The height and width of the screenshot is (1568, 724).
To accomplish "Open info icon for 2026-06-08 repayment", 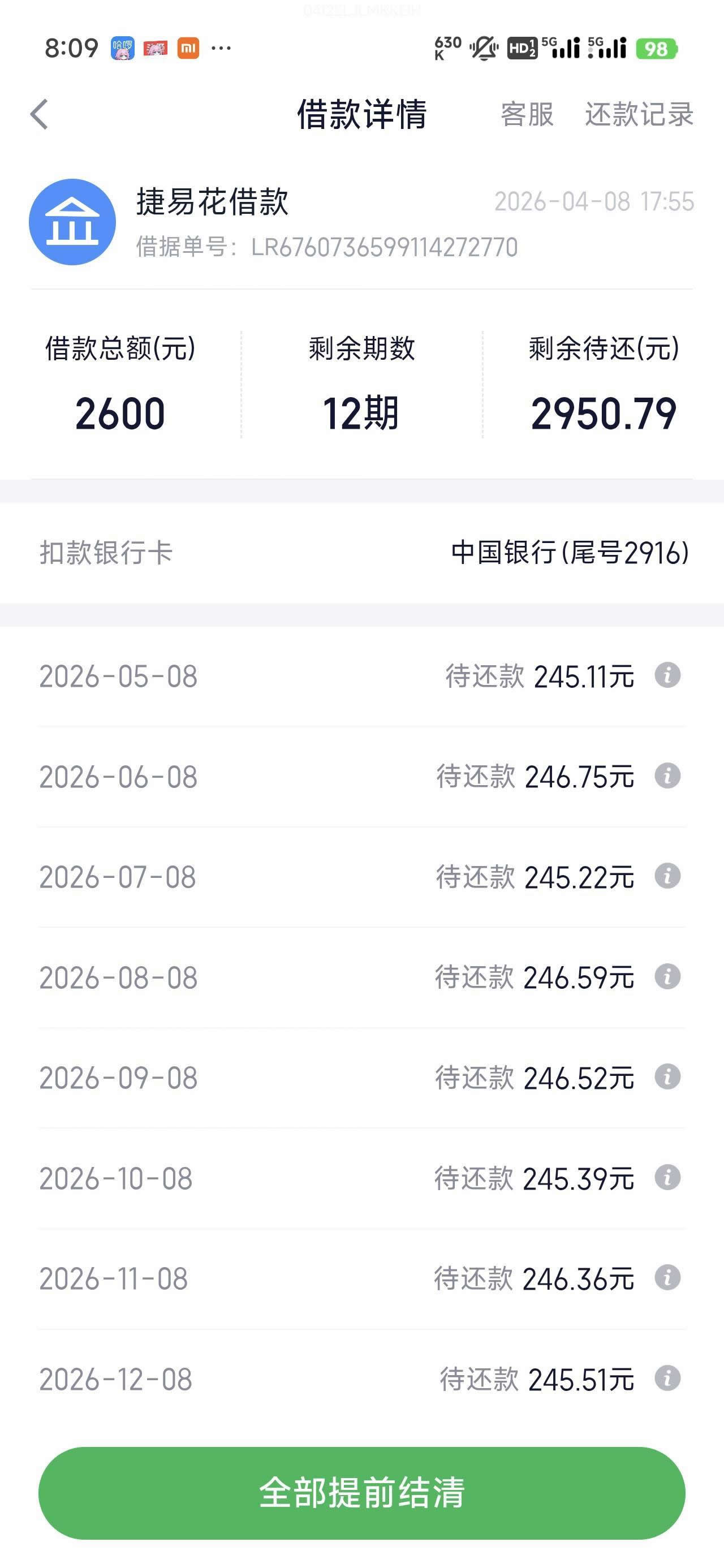I will point(667,776).
